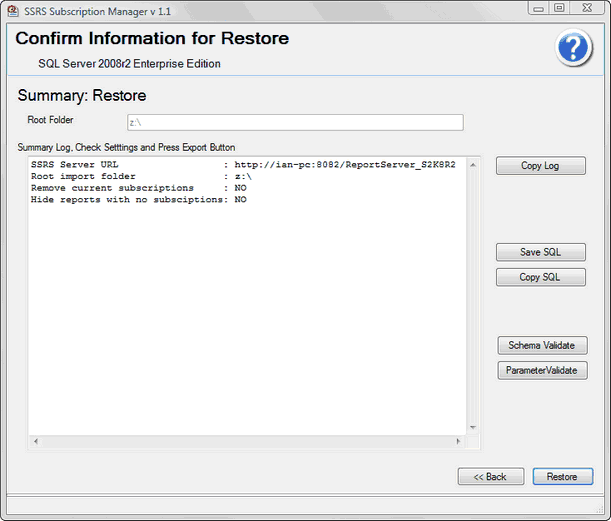The height and width of the screenshot is (521, 611).
Task: Click 'Confirm Information for Restore' title
Action: (152, 38)
